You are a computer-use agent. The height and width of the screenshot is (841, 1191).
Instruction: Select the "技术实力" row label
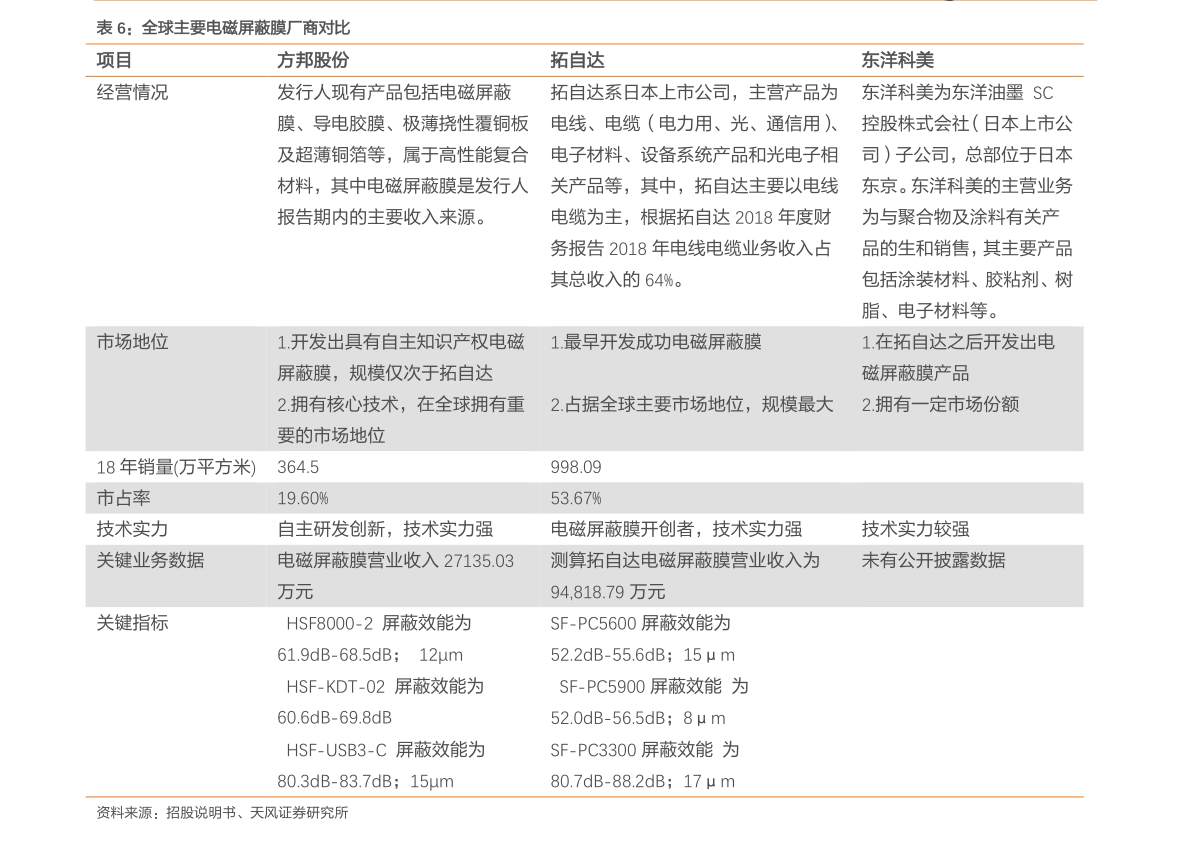coord(132,529)
